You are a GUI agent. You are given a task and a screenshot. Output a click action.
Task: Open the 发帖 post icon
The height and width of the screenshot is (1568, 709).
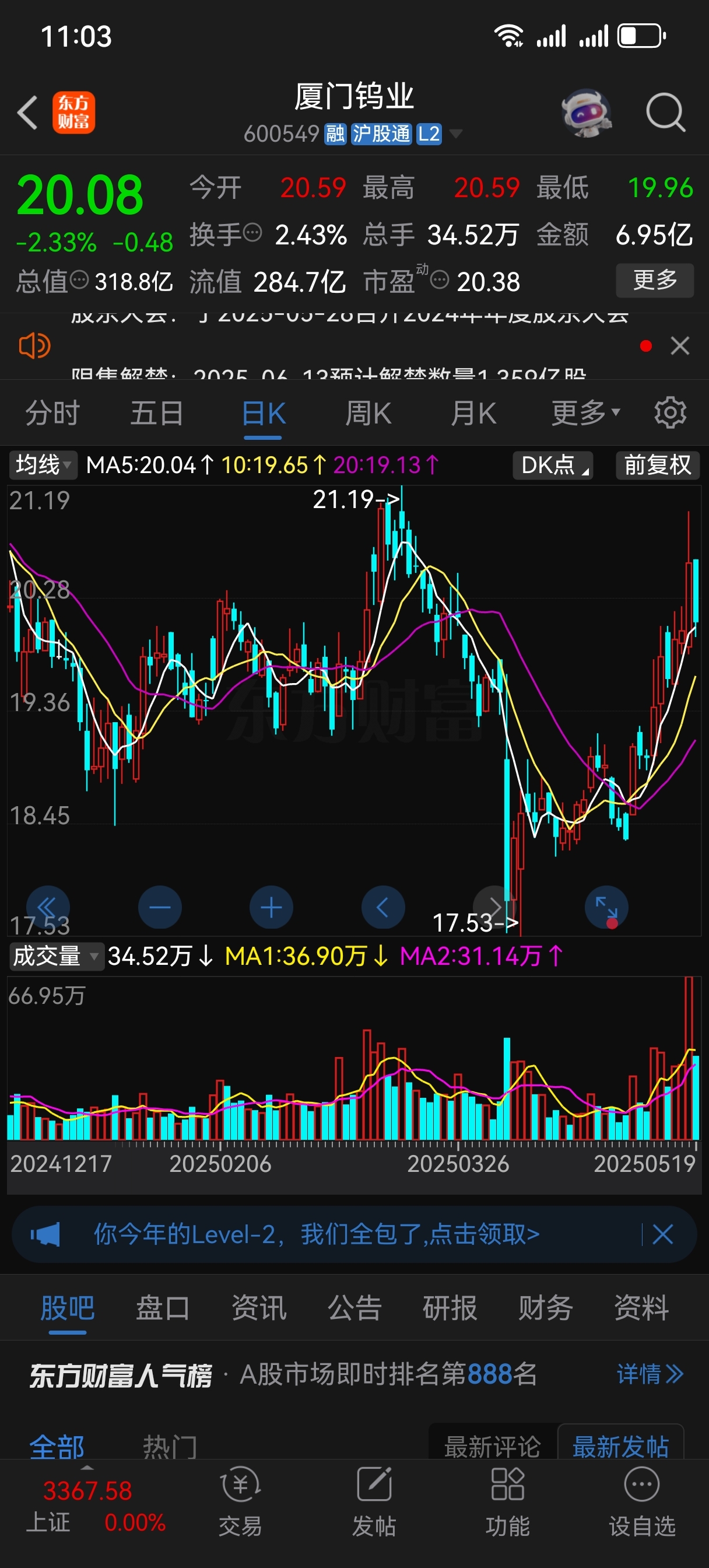(x=374, y=1500)
